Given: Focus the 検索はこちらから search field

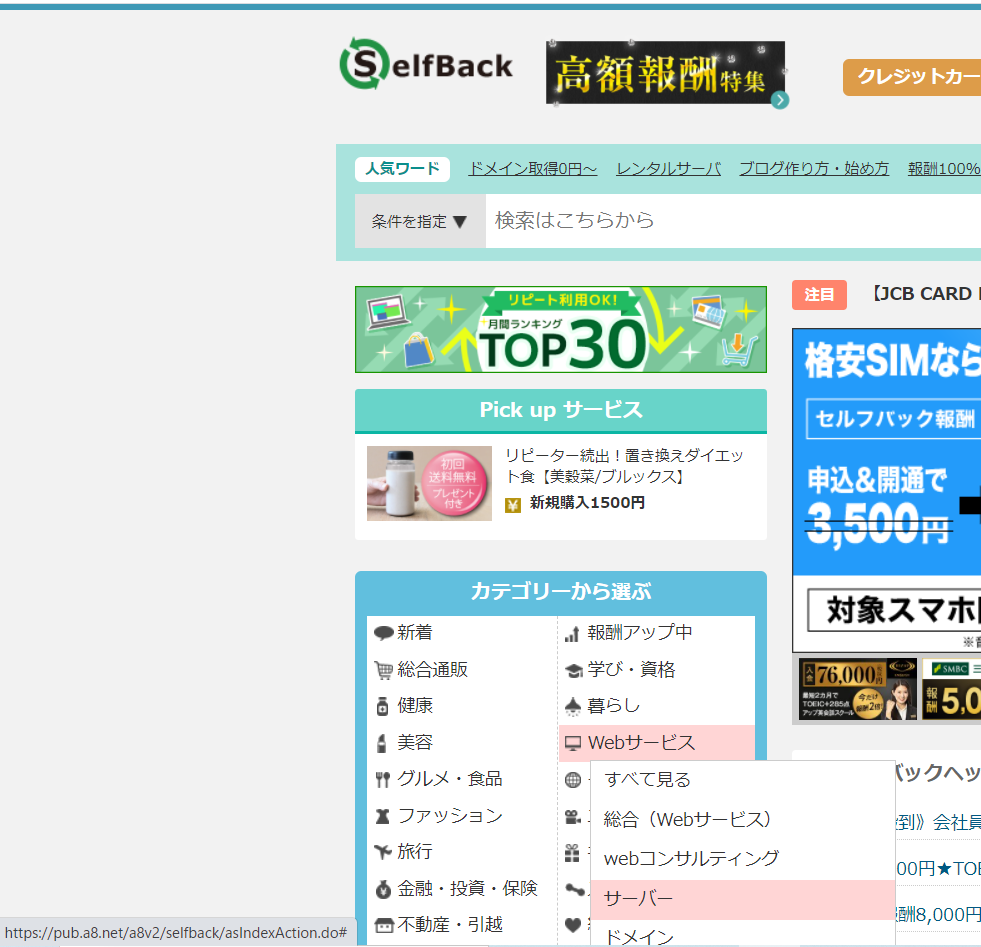Looking at the screenshot, I should click(733, 221).
